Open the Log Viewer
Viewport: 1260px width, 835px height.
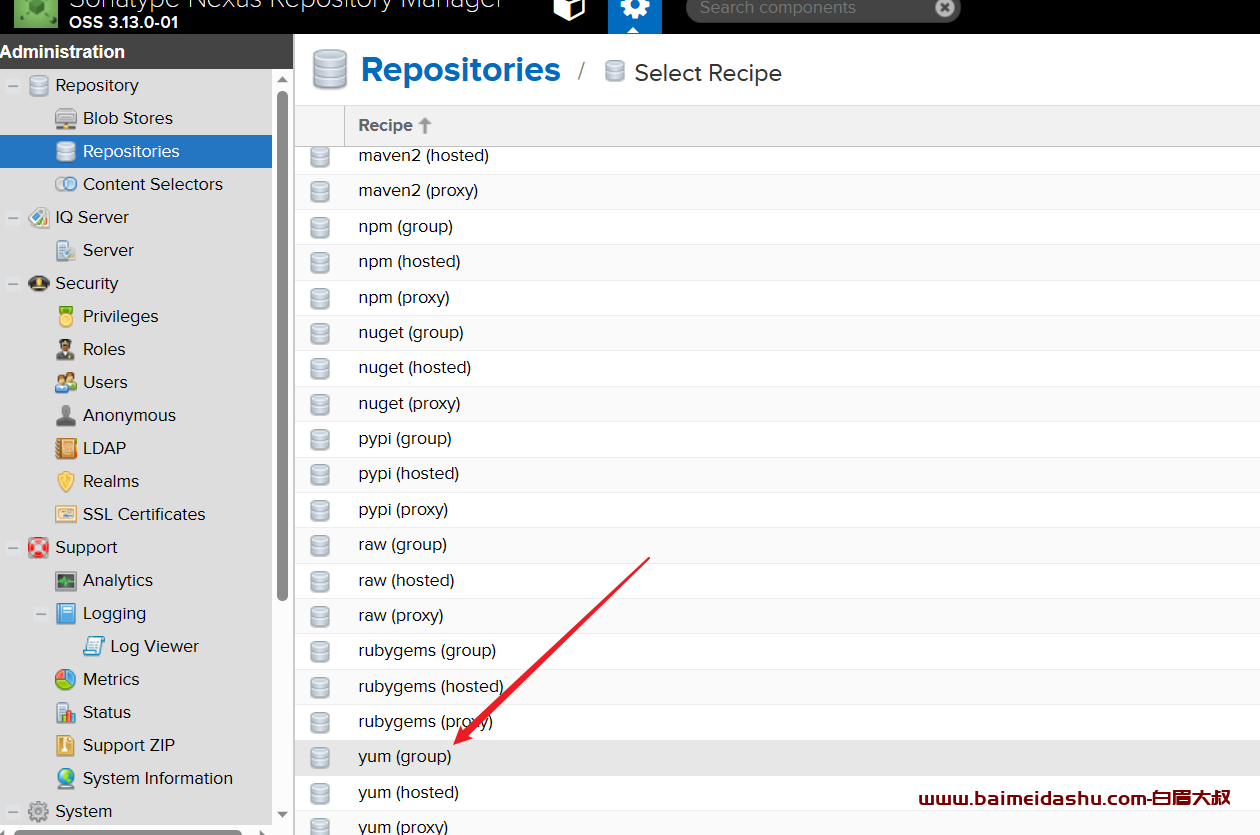[x=154, y=646]
